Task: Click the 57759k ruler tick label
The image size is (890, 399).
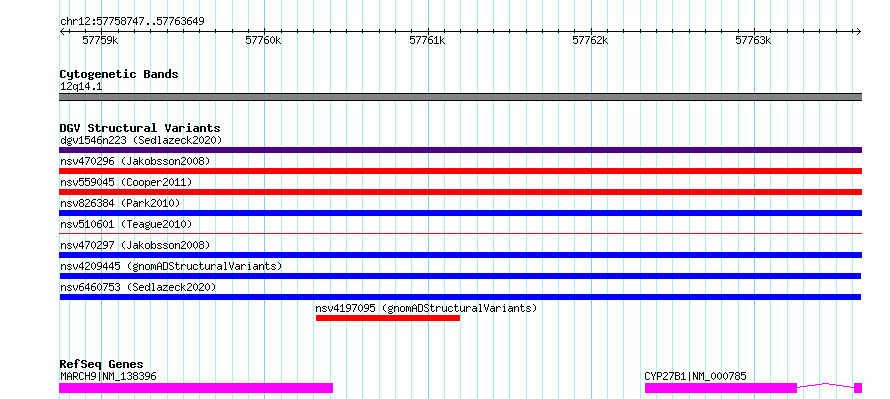Action: coord(100,40)
